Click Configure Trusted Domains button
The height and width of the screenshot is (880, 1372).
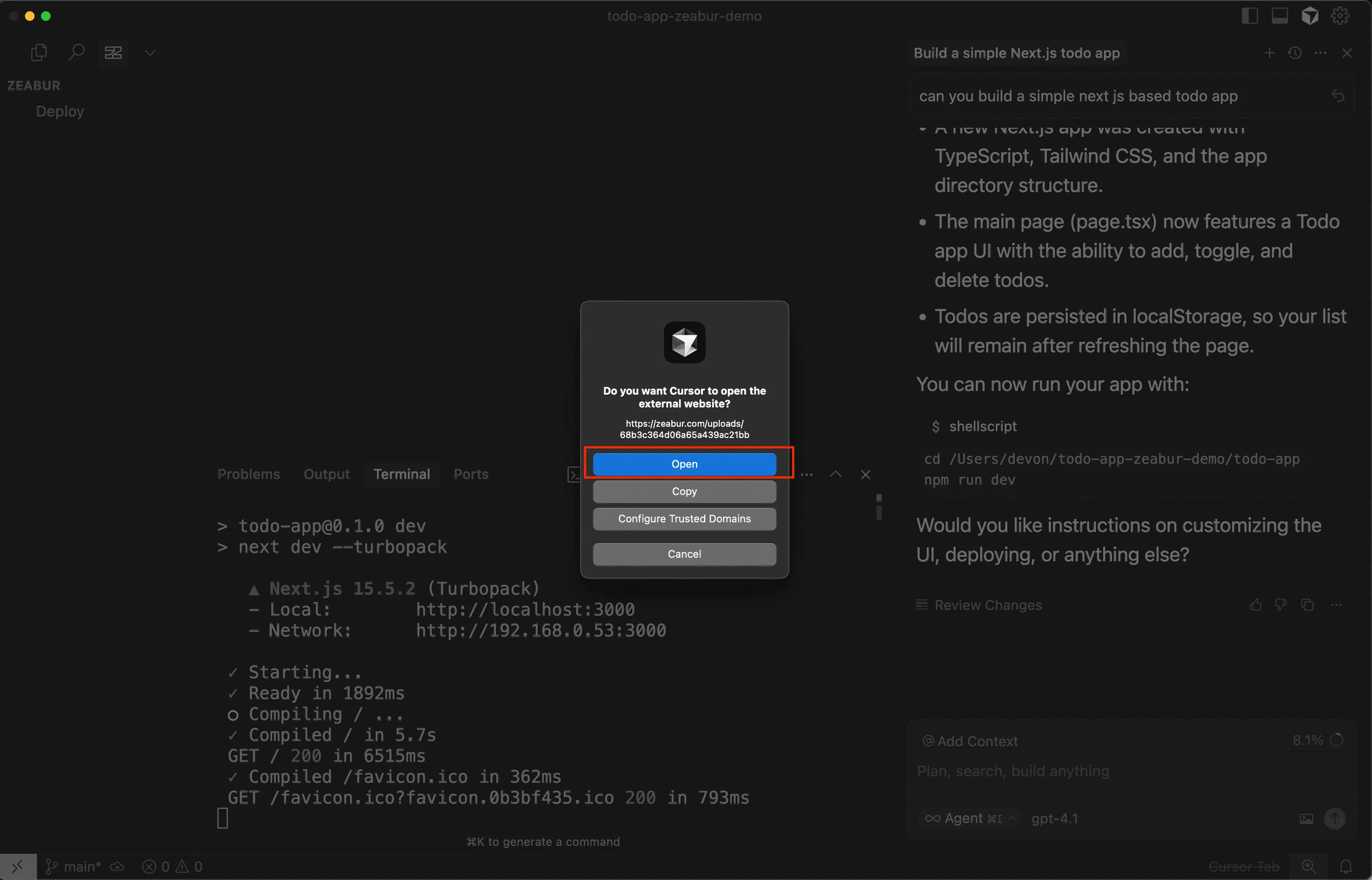click(684, 519)
